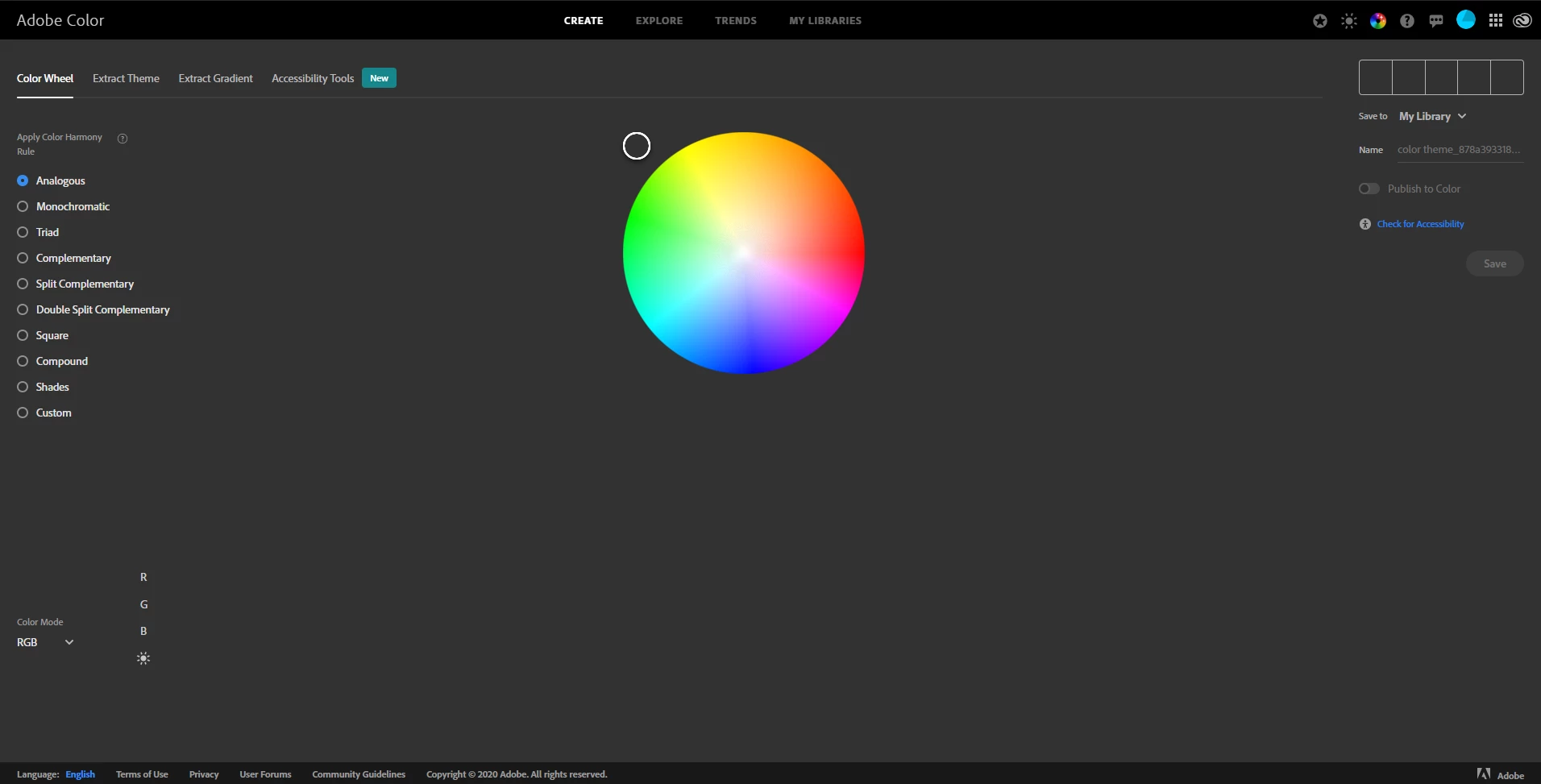Select the Triad harmony rule
1541x784 pixels.
coord(38,232)
